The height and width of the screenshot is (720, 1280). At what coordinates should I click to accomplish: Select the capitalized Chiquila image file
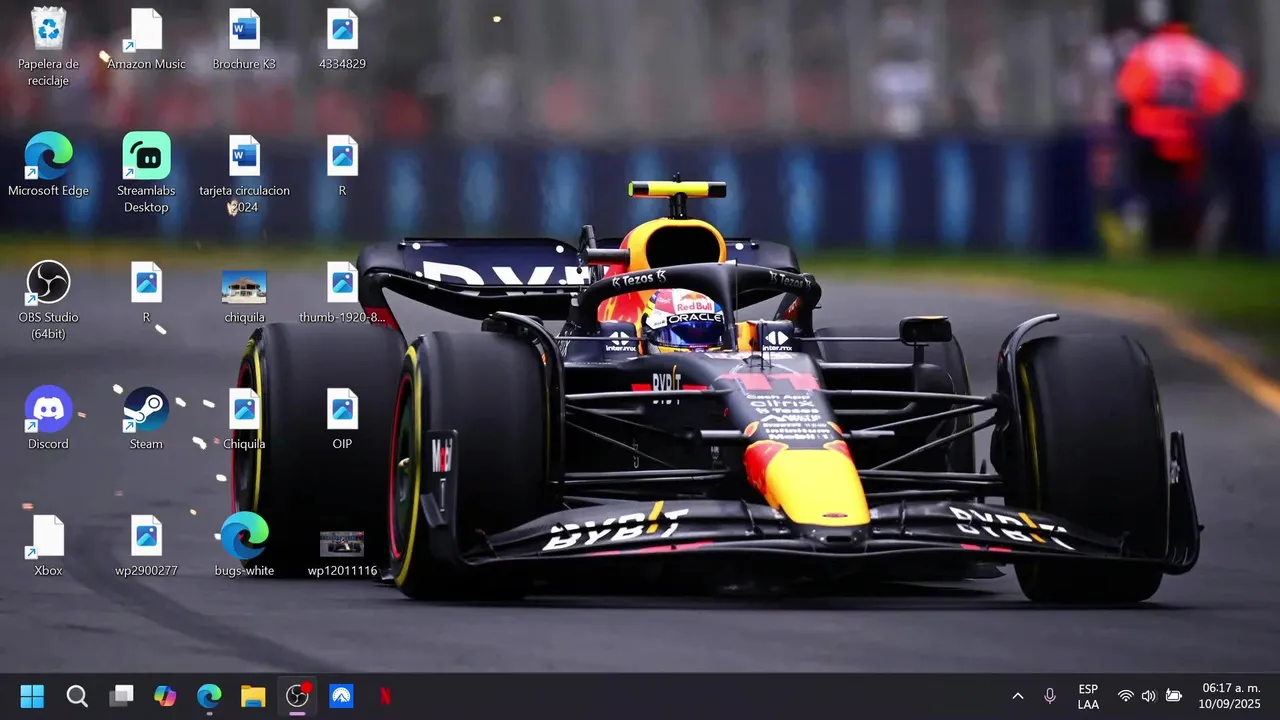(x=244, y=419)
